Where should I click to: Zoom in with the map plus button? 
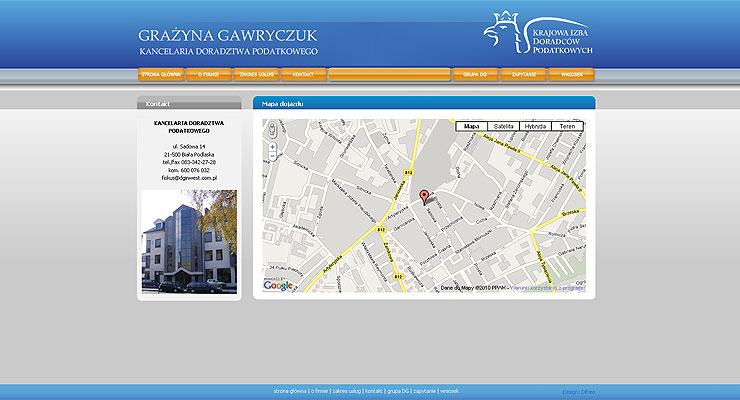coord(273,147)
